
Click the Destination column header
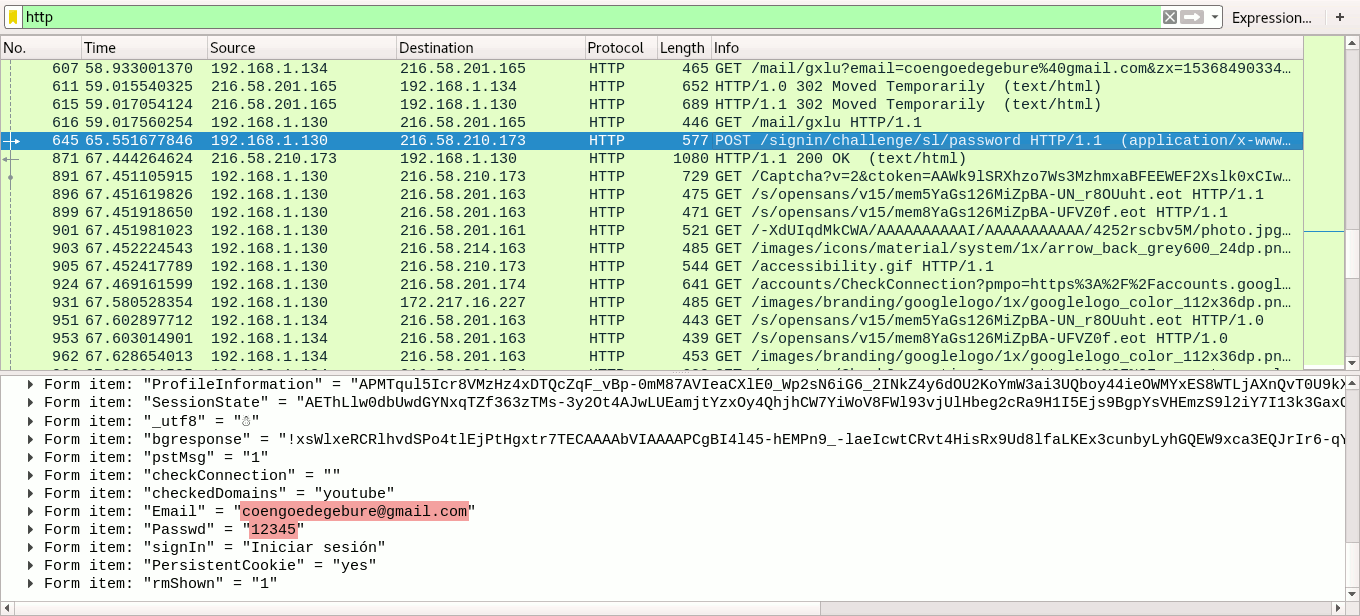tap(489, 48)
